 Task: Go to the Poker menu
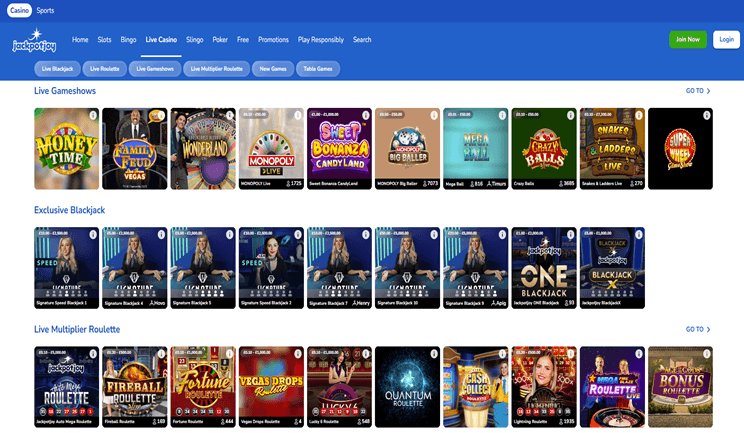pos(220,40)
